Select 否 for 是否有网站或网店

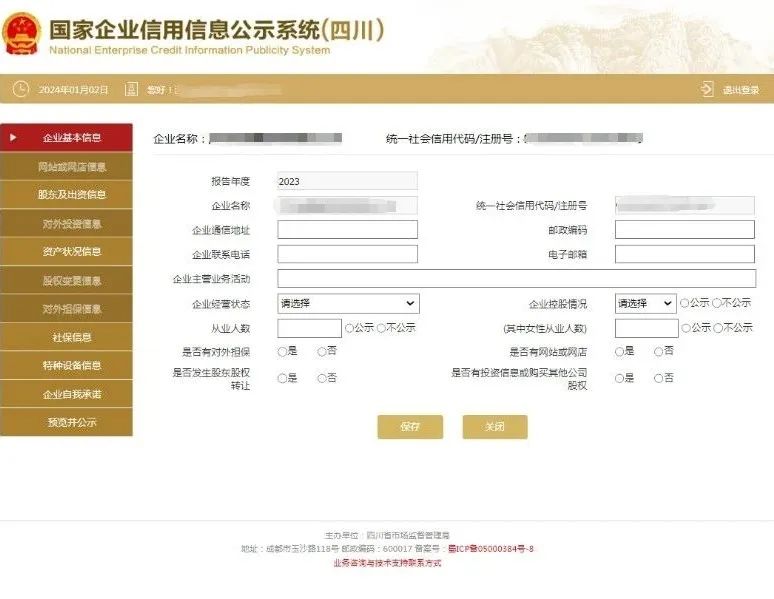(x=659, y=351)
